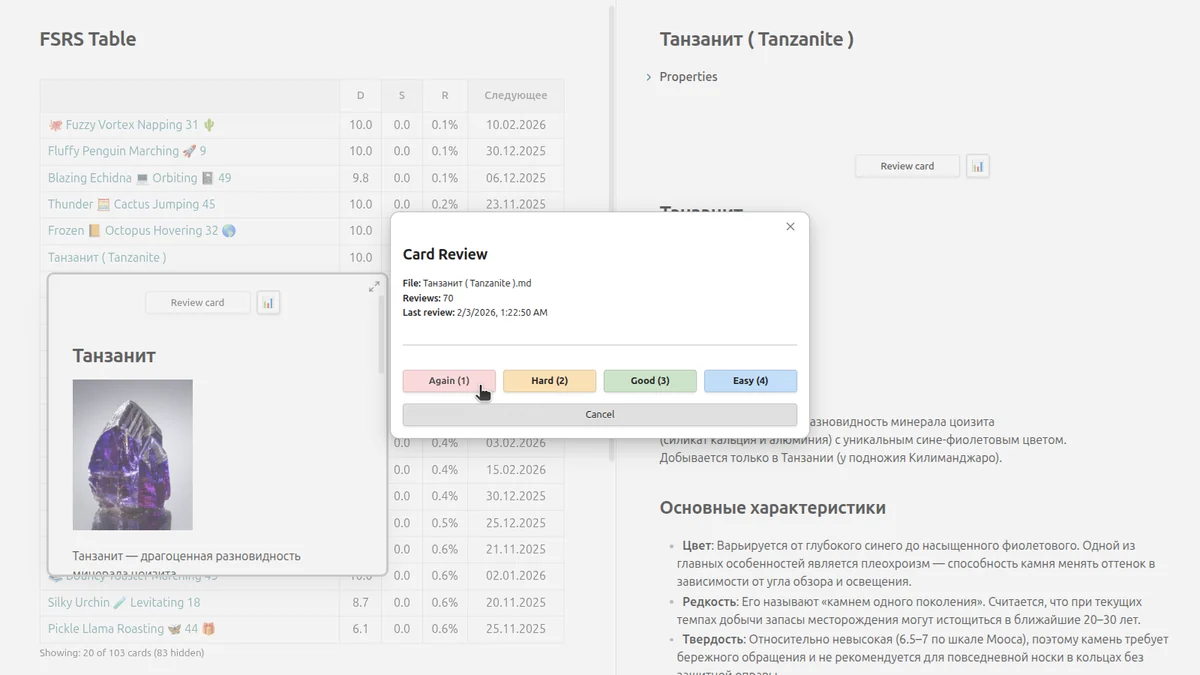Click difficulty value 6.1 in Pickle Llama row
The image size is (1200, 675).
360,629
